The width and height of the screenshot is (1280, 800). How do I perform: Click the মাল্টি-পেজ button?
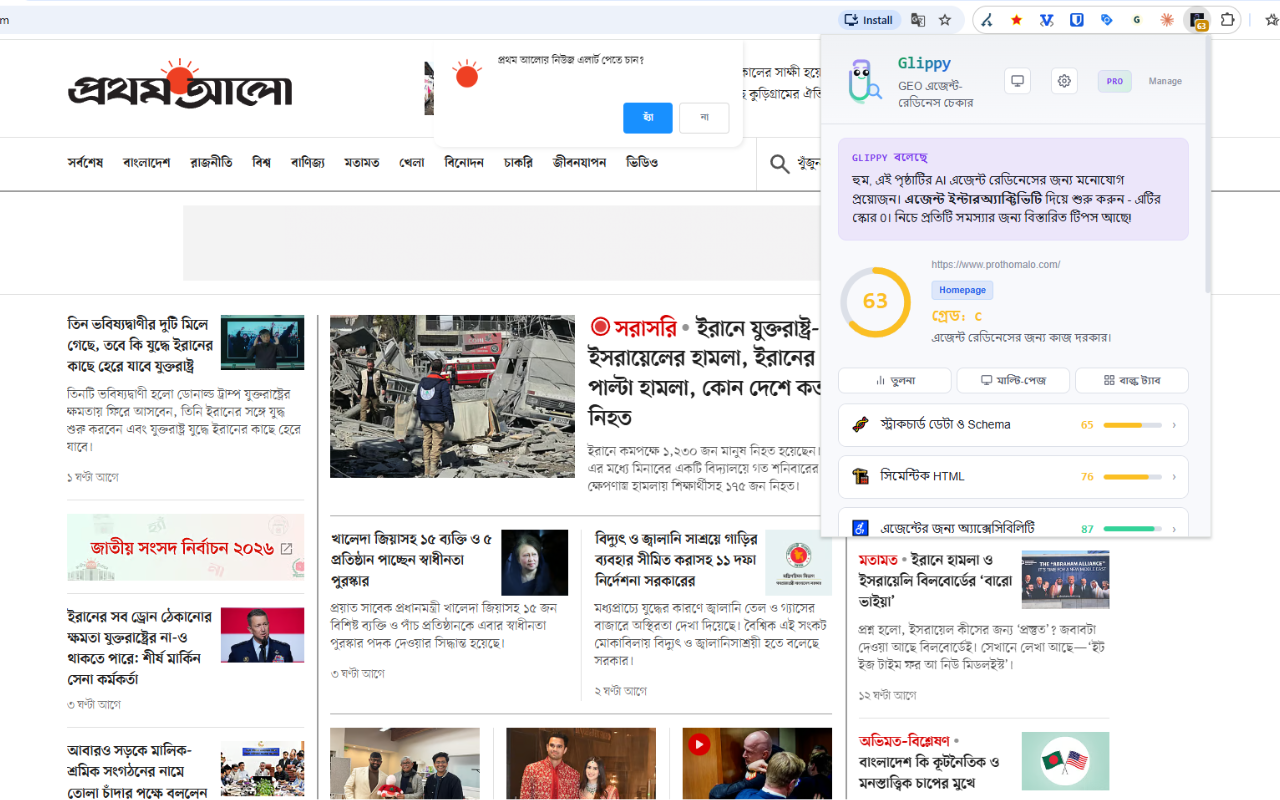[1013, 381]
